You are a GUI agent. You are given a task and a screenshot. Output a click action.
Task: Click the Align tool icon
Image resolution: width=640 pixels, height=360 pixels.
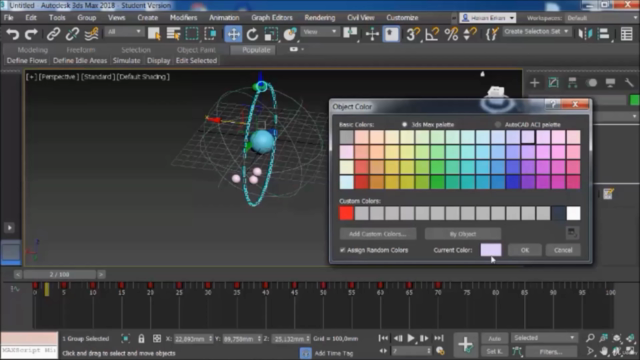pos(603,34)
